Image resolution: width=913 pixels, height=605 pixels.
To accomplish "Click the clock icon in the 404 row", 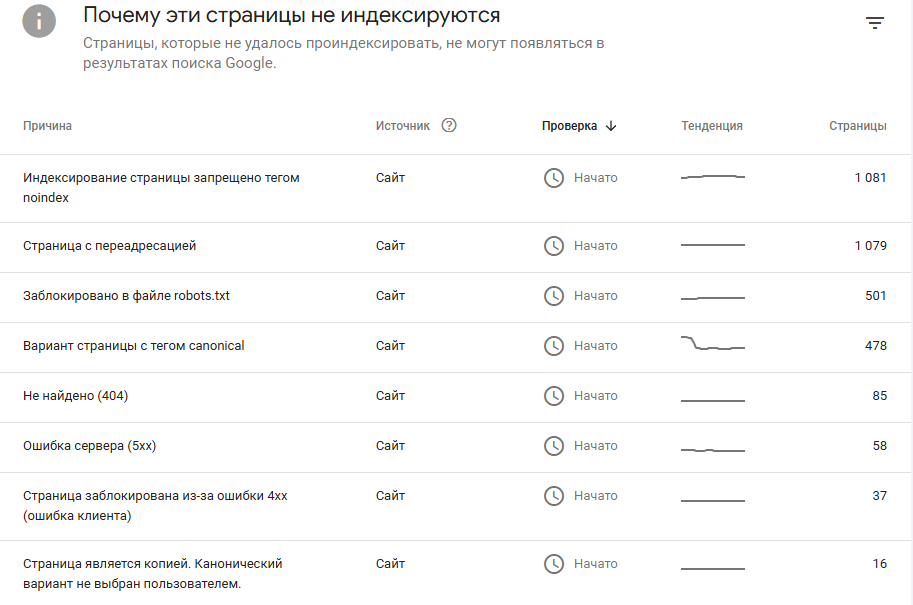I will pyautogui.click(x=554, y=396).
